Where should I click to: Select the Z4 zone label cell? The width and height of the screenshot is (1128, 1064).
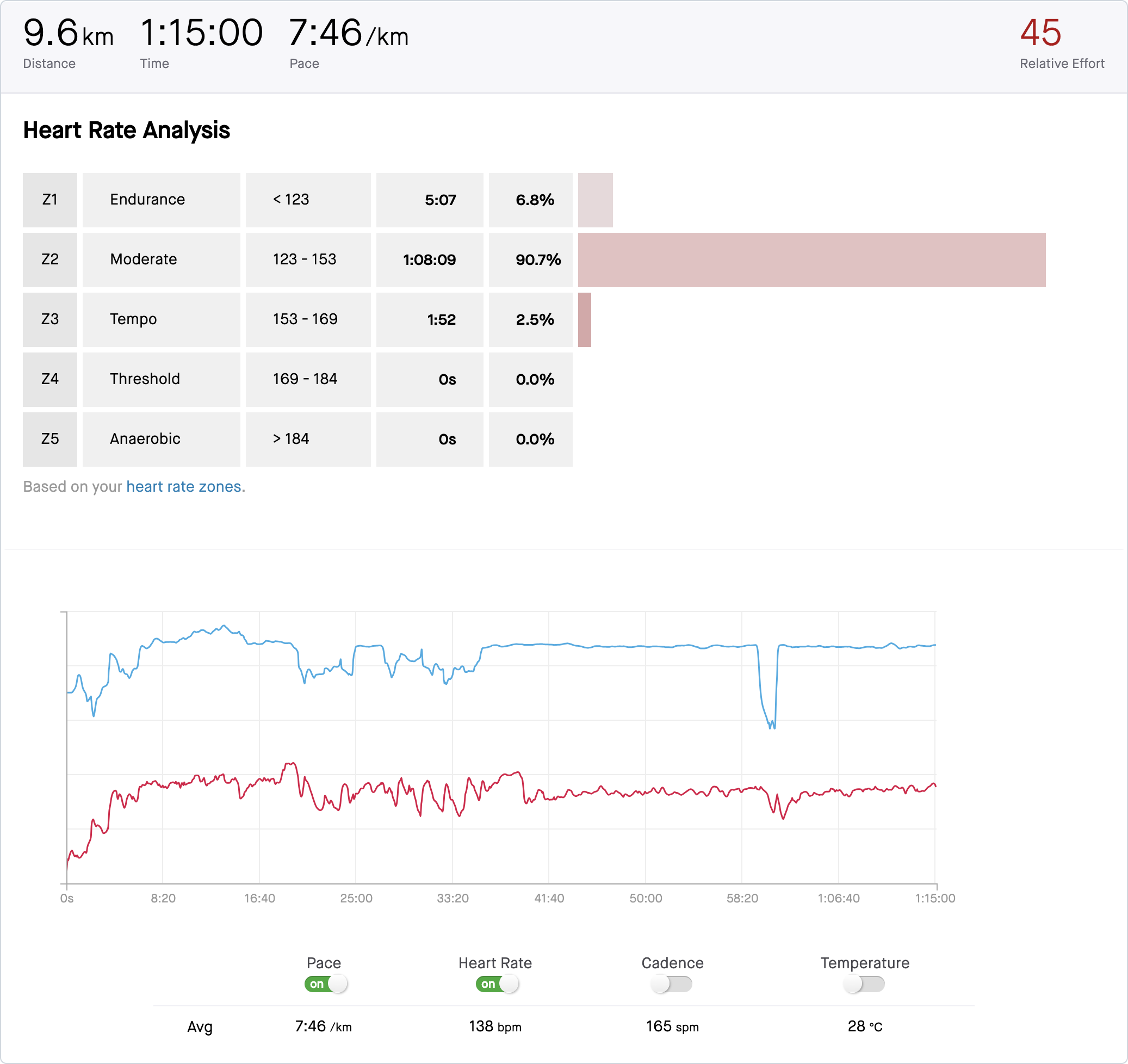50,379
